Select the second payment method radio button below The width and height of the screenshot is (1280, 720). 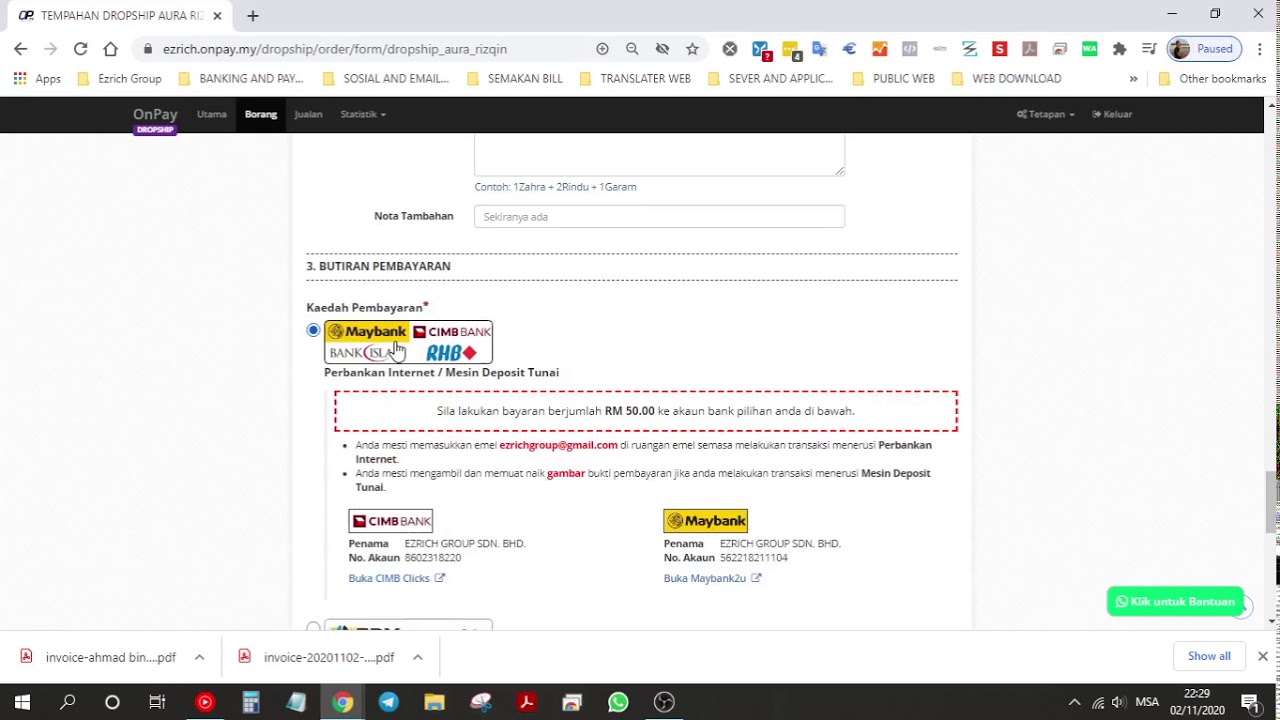pyautogui.click(x=313, y=628)
